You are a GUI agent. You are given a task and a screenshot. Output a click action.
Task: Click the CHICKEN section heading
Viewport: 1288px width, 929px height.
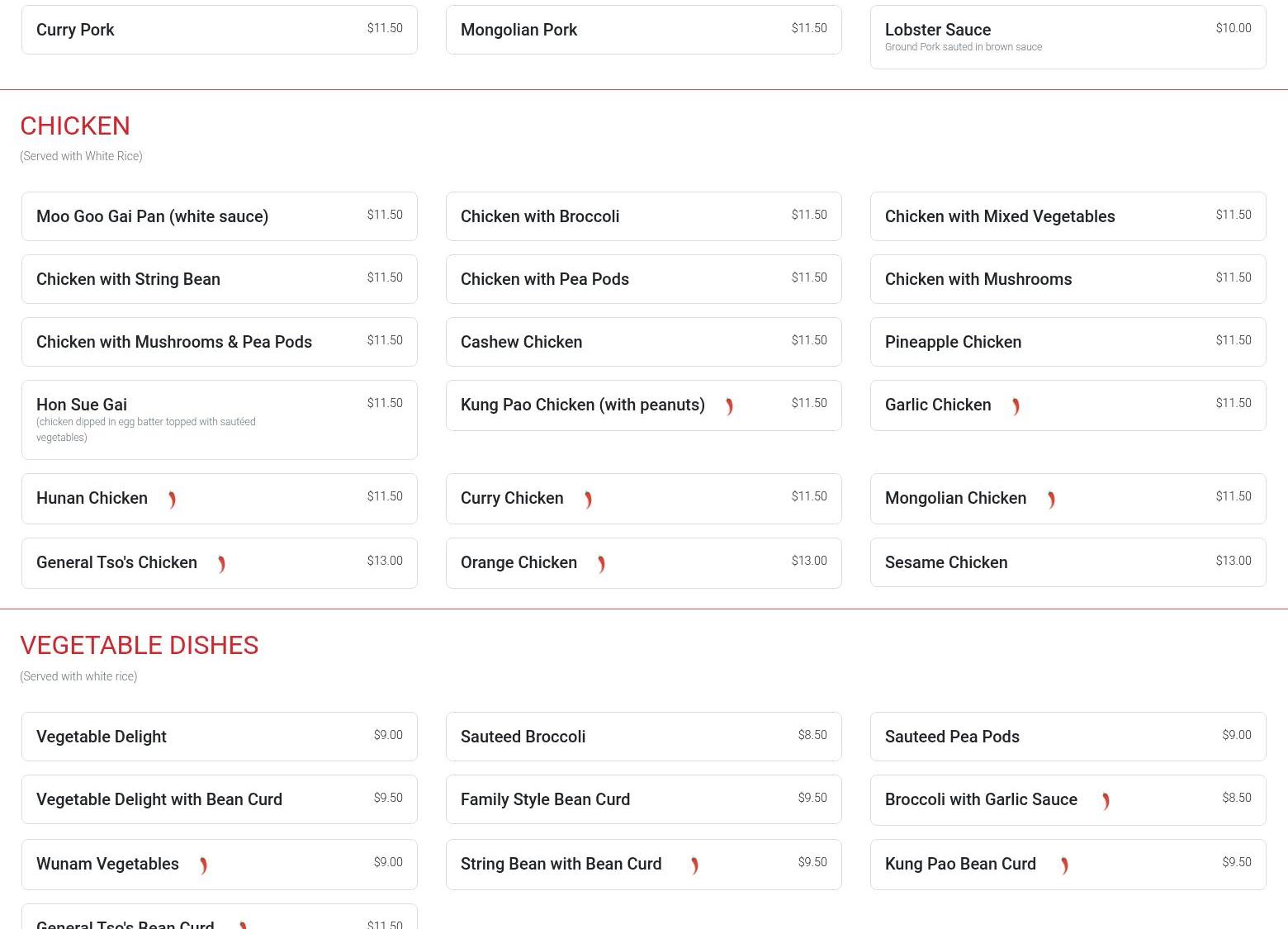[75, 126]
